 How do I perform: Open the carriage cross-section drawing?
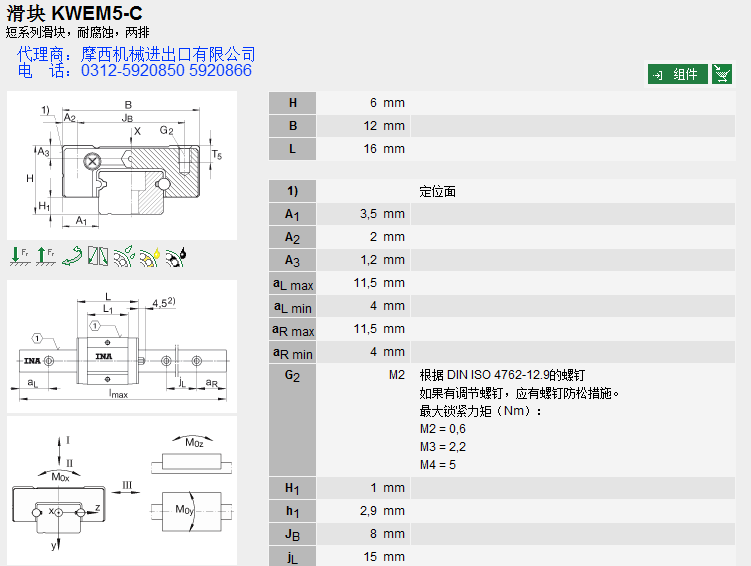[x=122, y=165]
